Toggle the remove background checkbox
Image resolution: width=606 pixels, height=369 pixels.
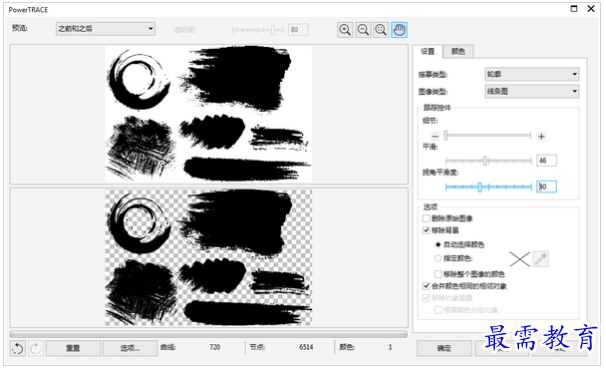(x=426, y=230)
